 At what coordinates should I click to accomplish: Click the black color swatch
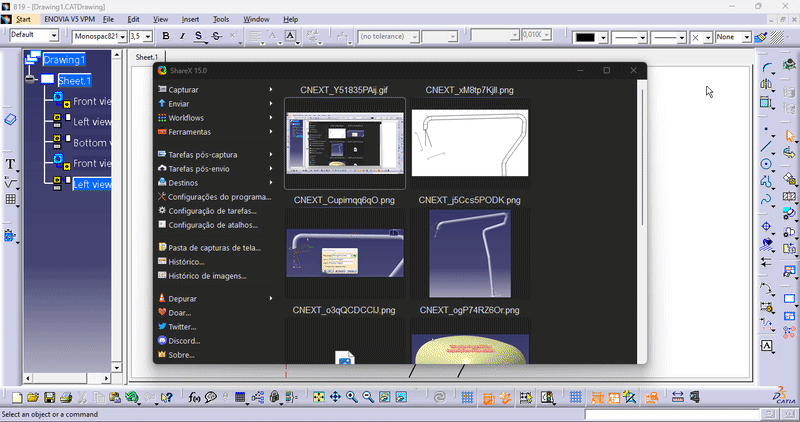586,38
